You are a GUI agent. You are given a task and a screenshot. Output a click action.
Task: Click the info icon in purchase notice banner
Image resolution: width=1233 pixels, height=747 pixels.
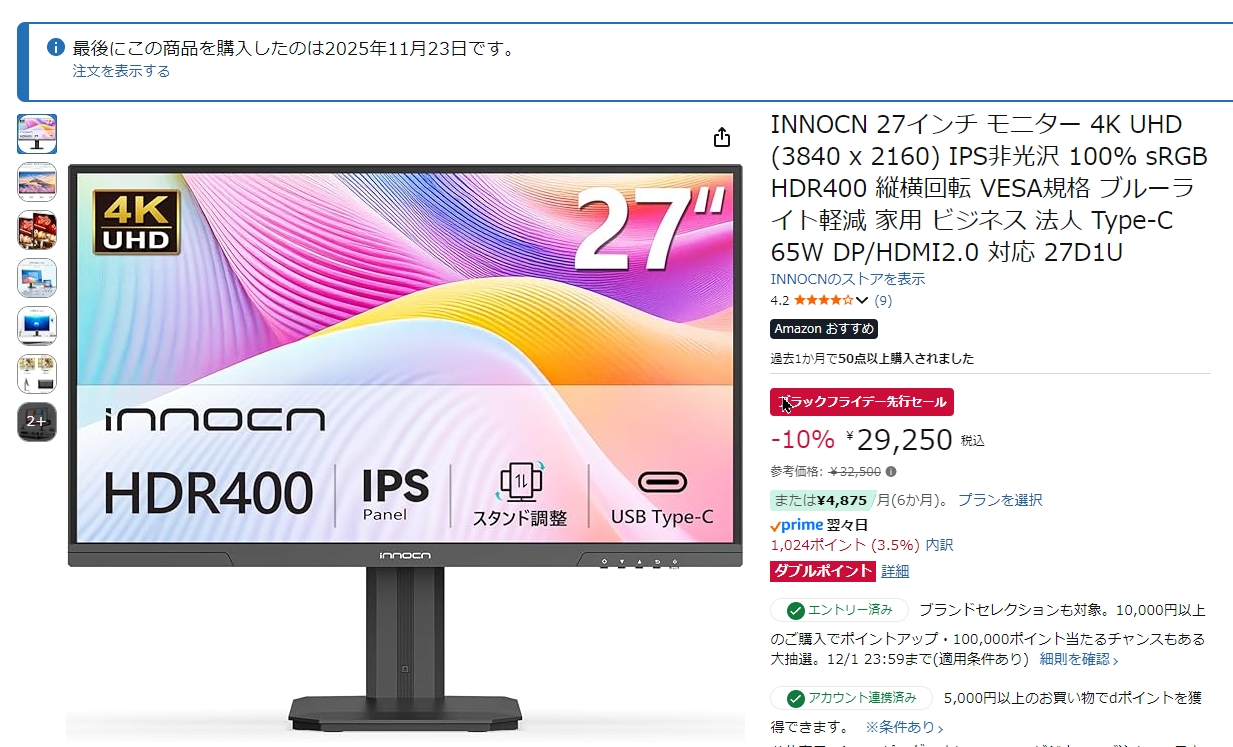[x=56, y=47]
